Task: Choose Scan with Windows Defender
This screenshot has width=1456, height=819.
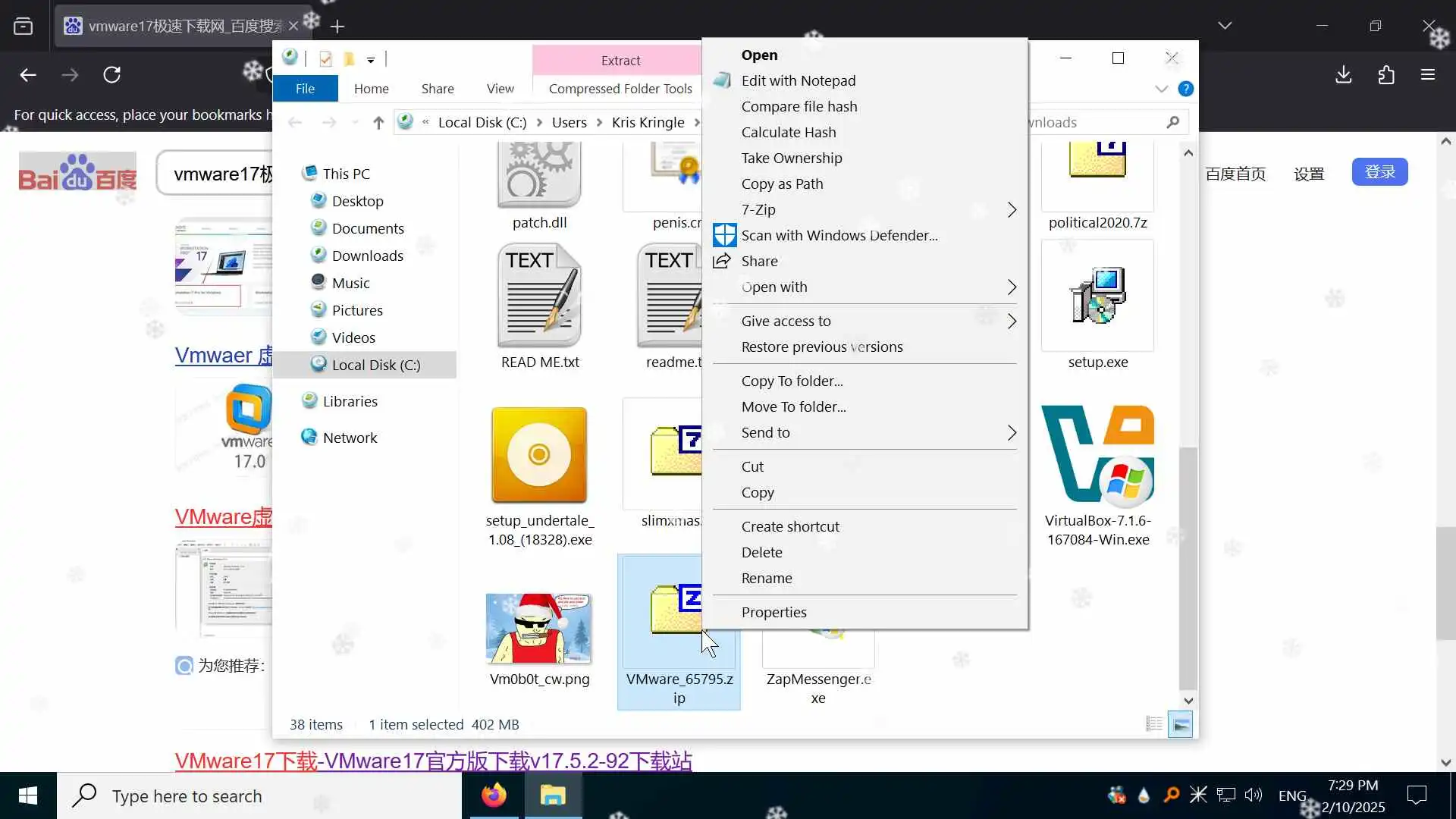Action: coord(839,235)
